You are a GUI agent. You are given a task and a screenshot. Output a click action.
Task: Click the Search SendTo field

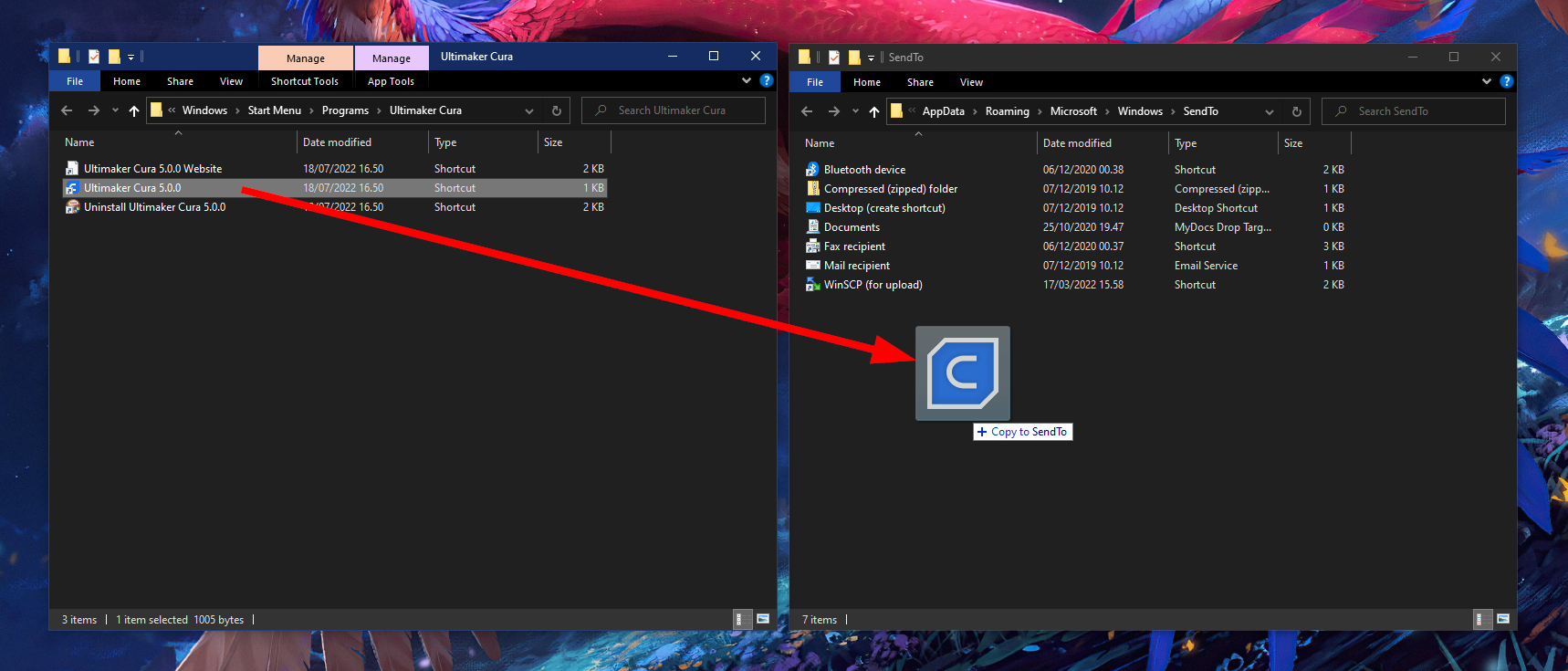[1414, 111]
